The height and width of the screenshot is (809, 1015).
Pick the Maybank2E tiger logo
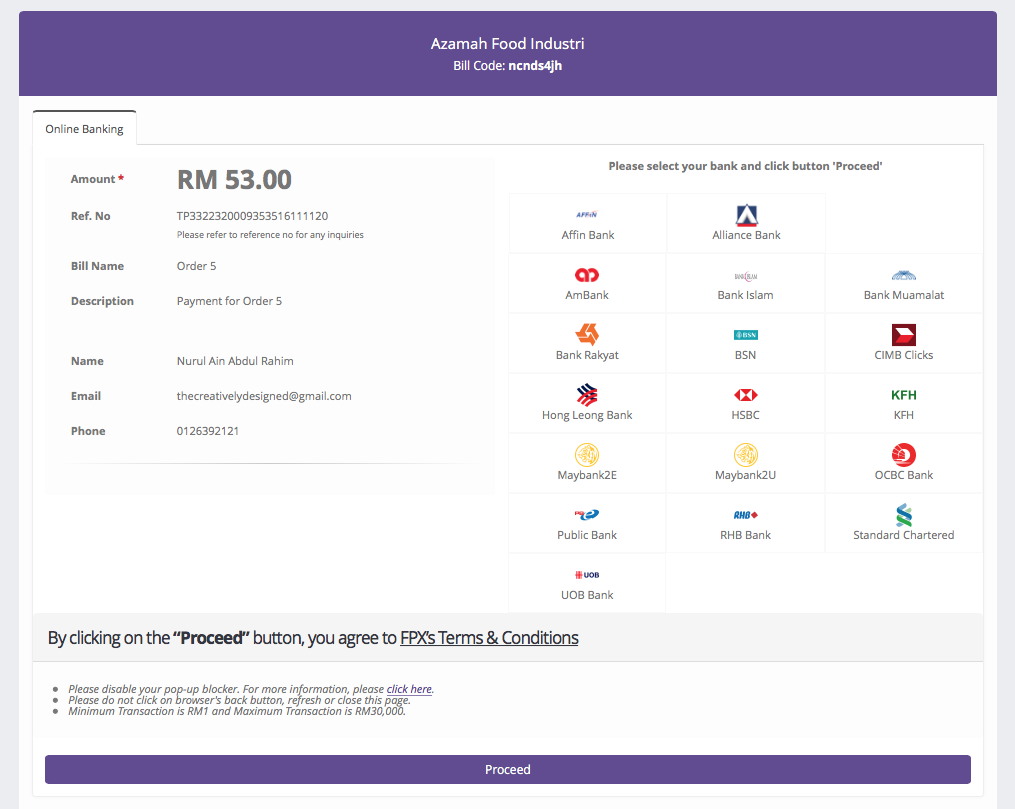pyautogui.click(x=587, y=455)
